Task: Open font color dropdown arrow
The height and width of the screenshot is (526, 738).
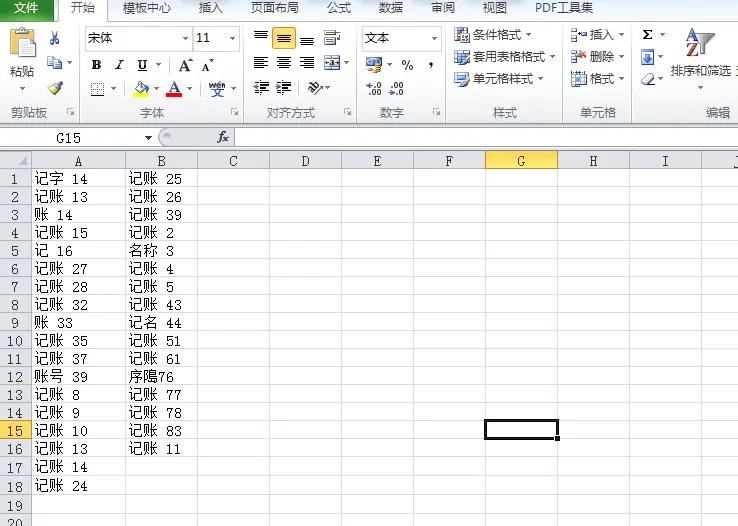Action: [189, 88]
